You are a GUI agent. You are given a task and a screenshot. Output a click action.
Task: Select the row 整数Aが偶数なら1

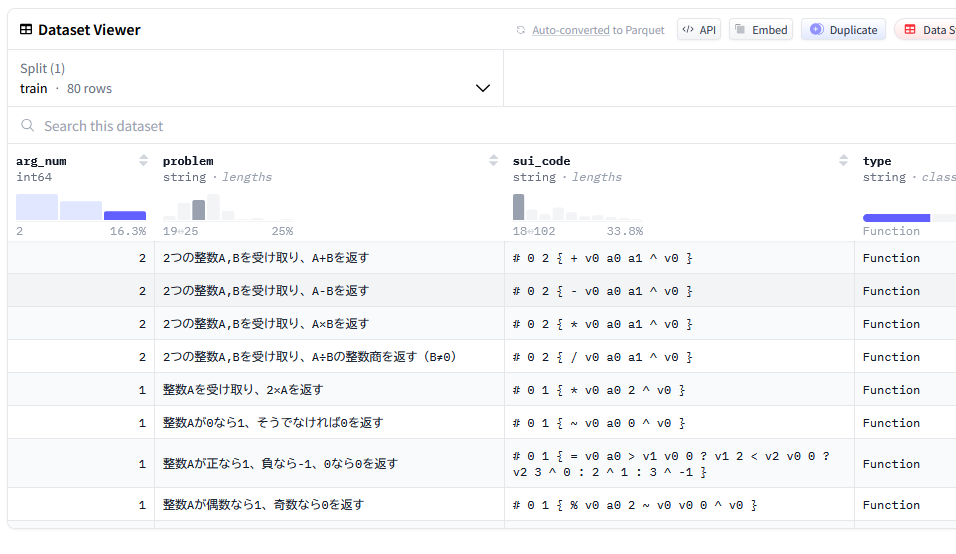(x=482, y=505)
